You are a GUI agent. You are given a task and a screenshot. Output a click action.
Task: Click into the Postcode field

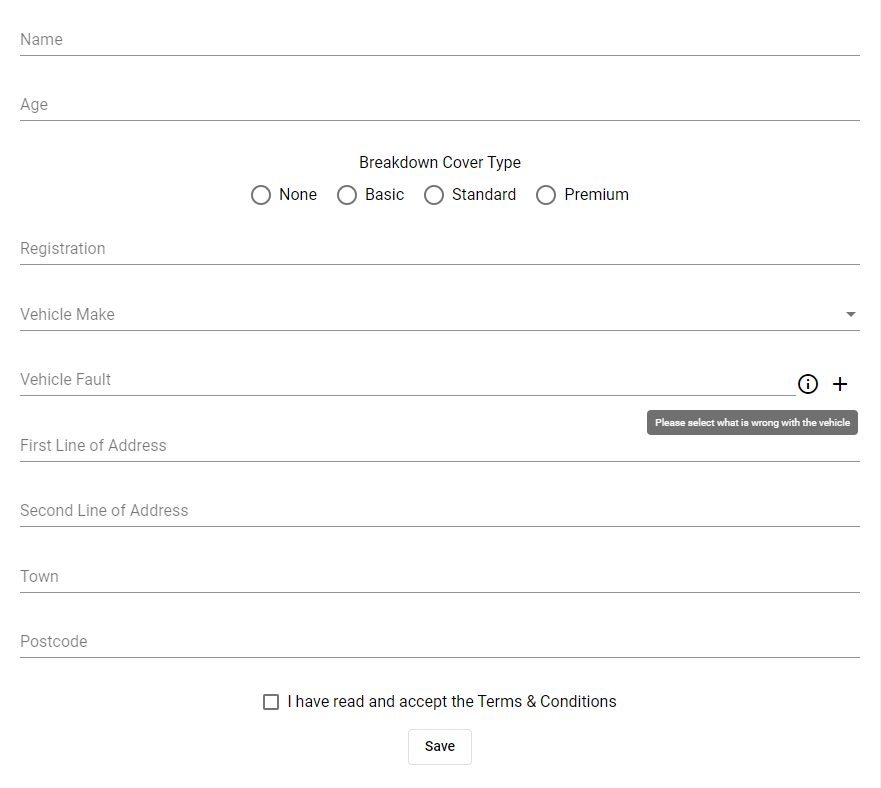(440, 642)
